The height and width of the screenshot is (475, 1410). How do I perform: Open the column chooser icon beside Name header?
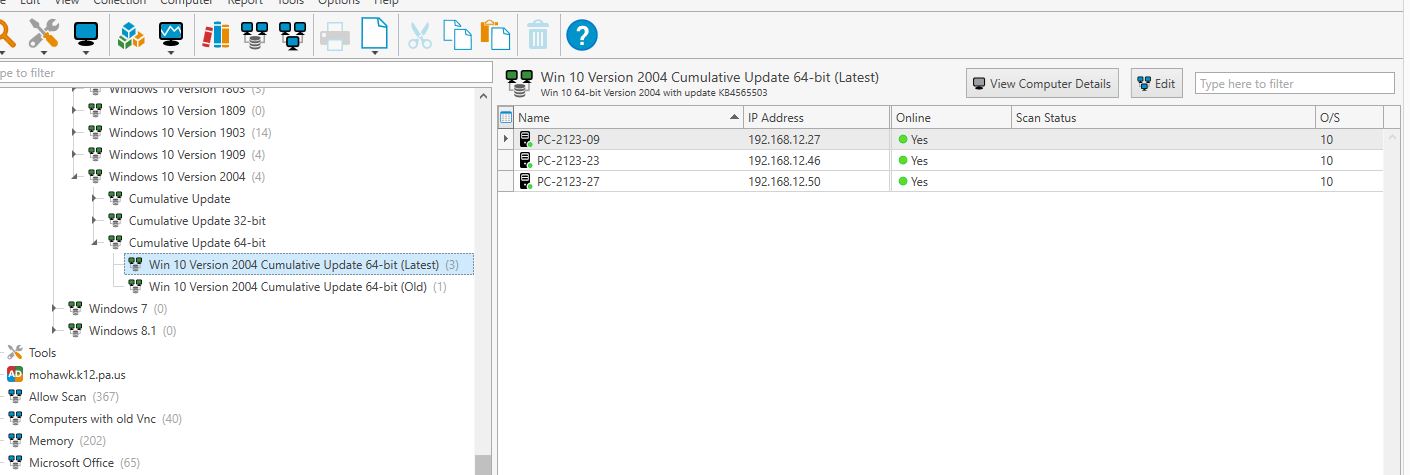coord(506,118)
